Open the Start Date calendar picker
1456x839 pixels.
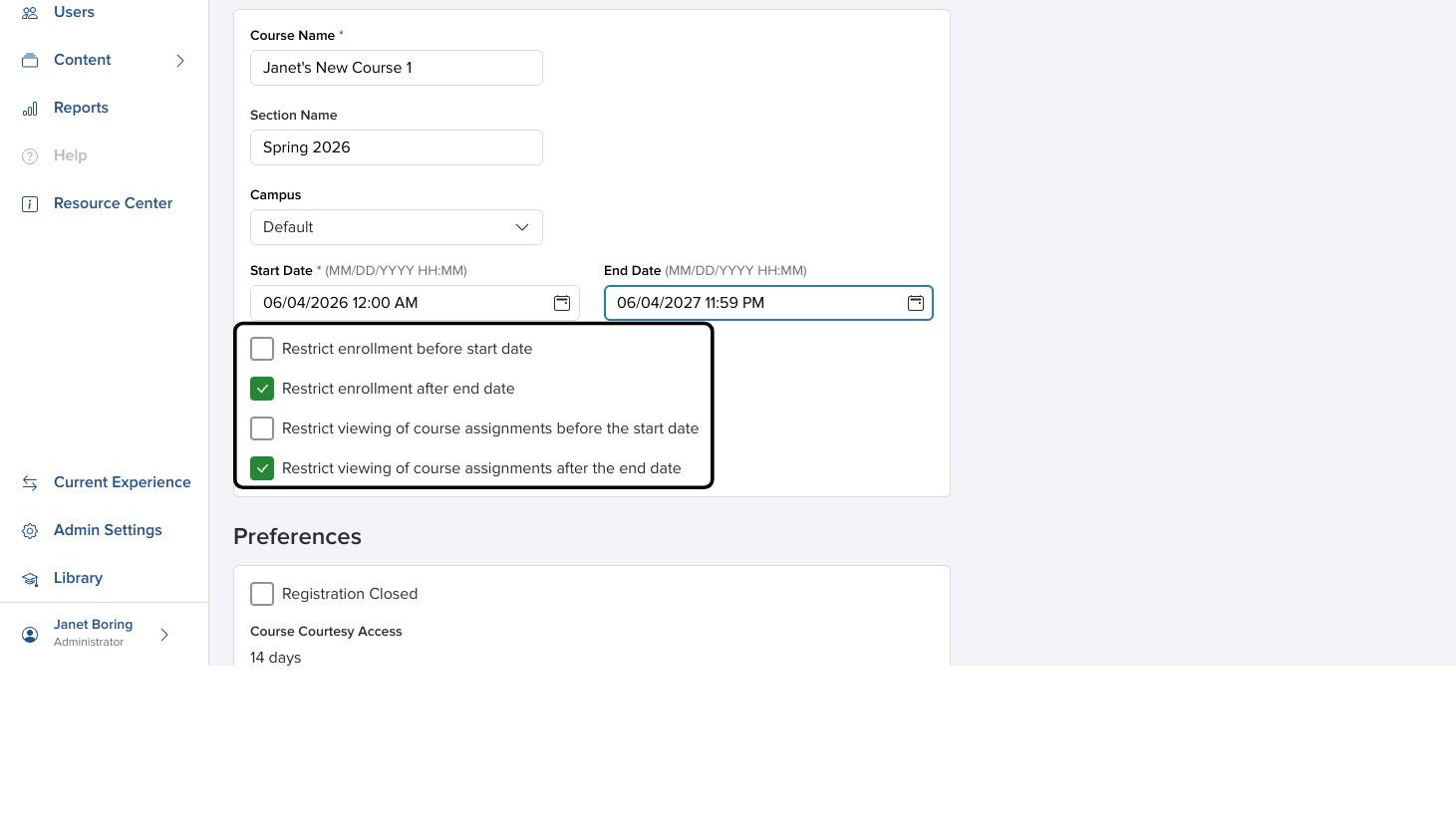point(562,303)
